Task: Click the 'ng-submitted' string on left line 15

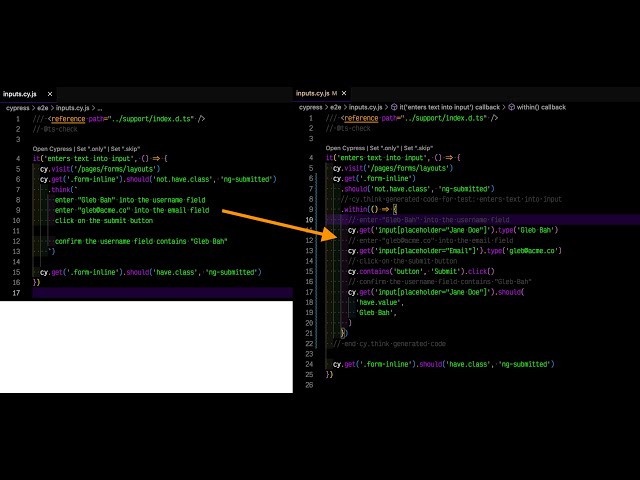Action: click(x=231, y=272)
